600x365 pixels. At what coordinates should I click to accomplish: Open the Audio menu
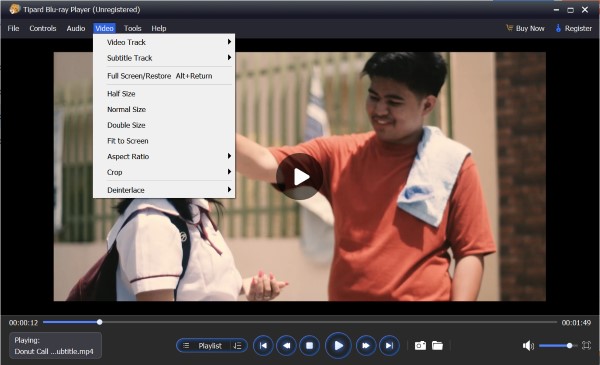[x=76, y=28]
